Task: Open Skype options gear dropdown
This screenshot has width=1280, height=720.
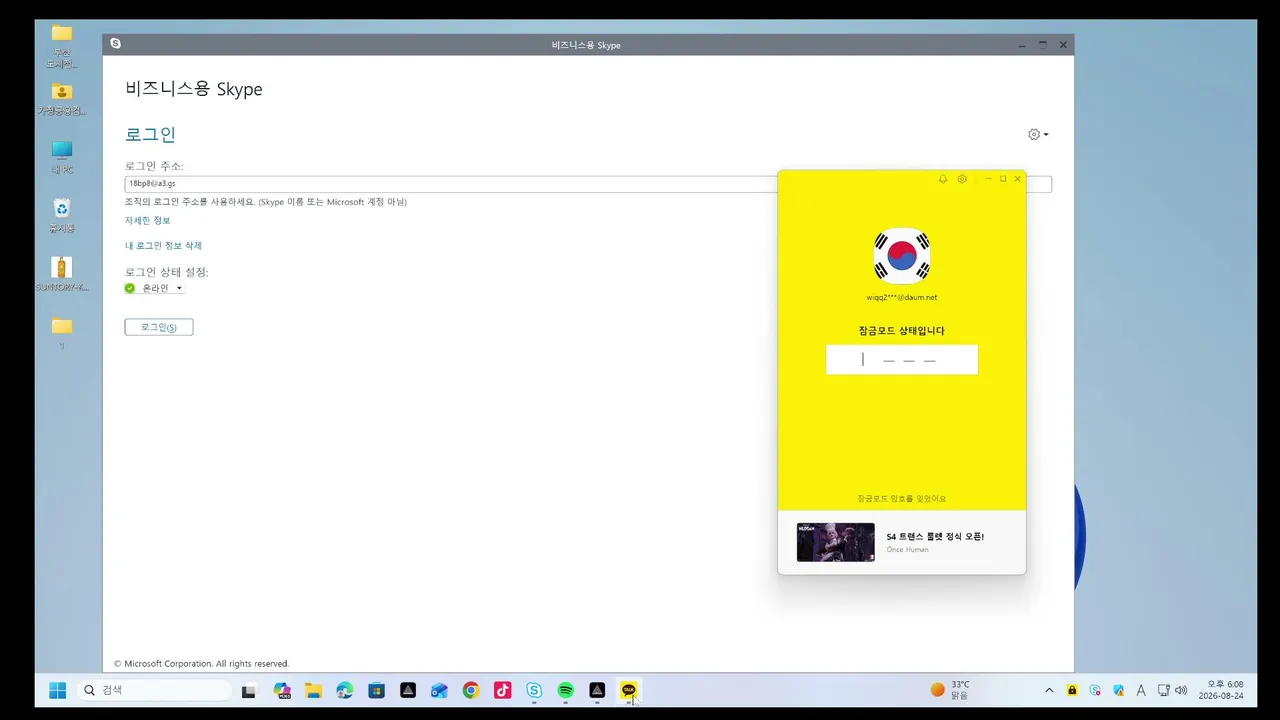Action: [1038, 134]
